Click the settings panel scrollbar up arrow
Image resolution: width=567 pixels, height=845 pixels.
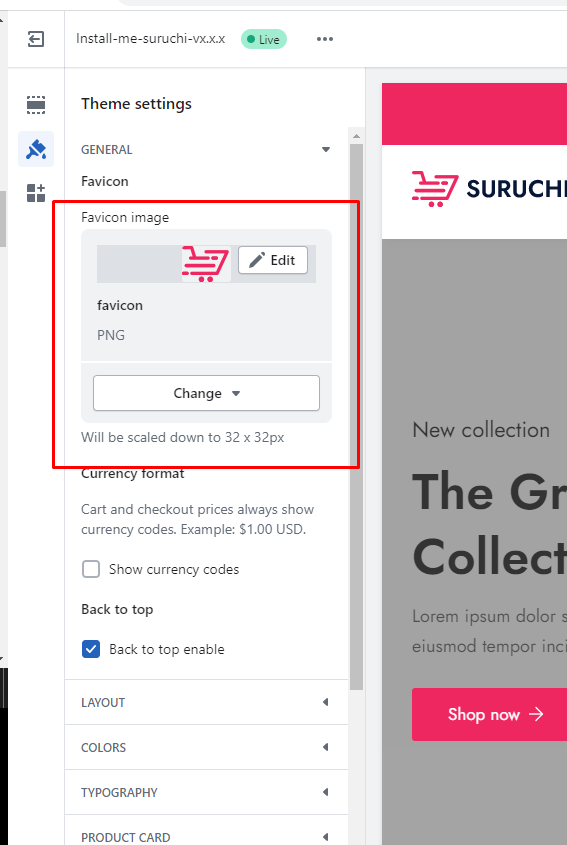356,136
